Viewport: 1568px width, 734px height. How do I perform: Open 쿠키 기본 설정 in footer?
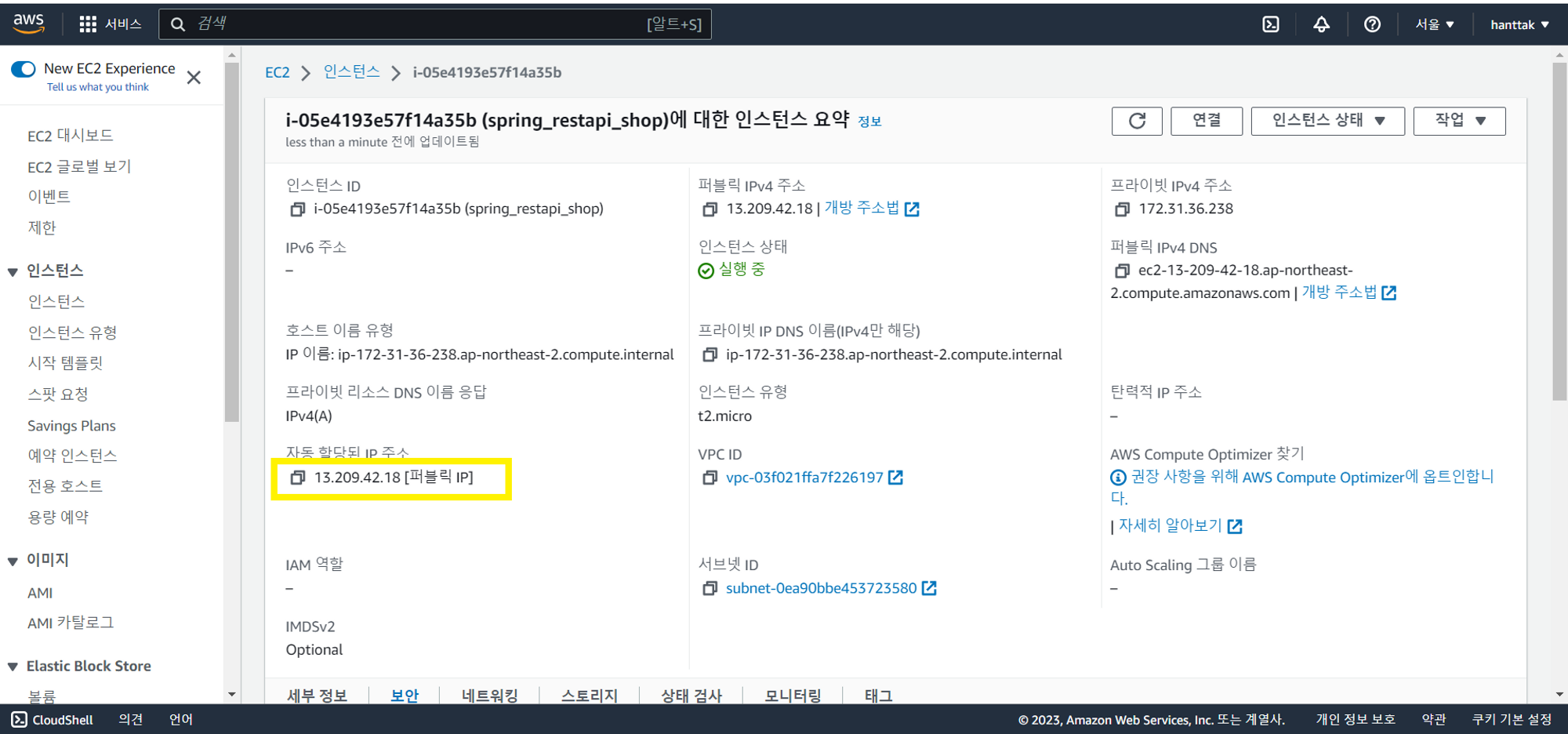point(1512,719)
